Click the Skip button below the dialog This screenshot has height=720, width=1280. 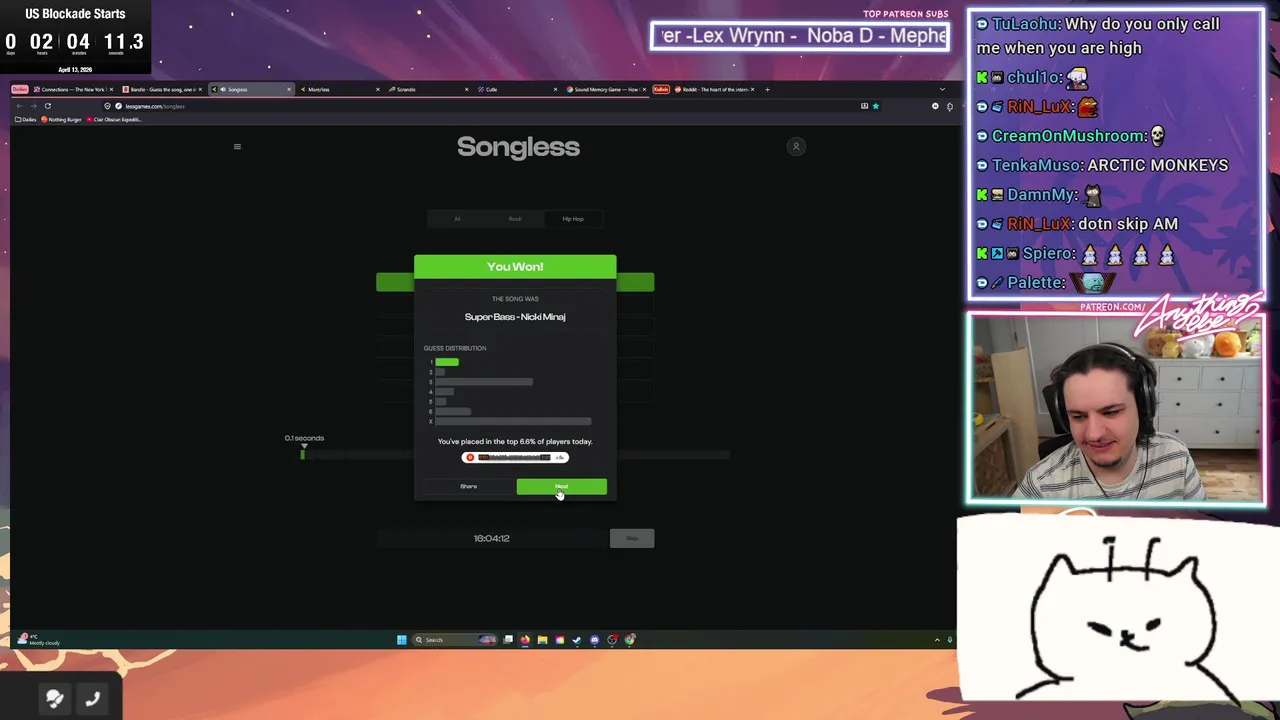point(632,538)
